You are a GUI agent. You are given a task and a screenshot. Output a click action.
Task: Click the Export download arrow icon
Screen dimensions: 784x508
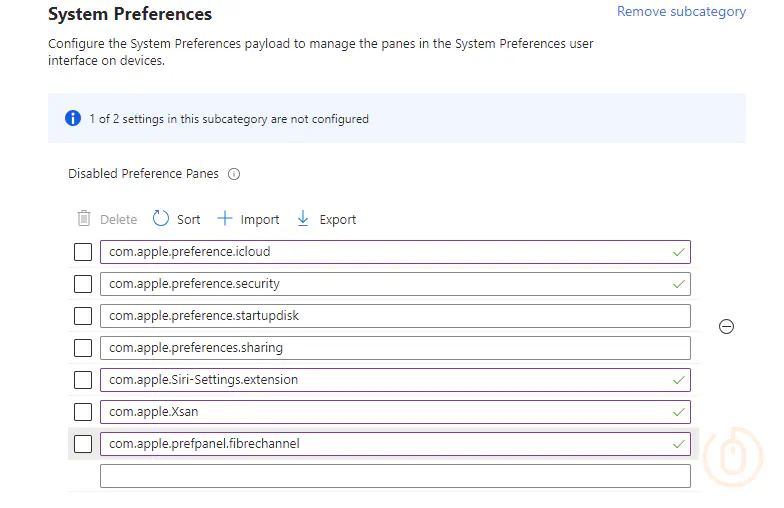(303, 218)
